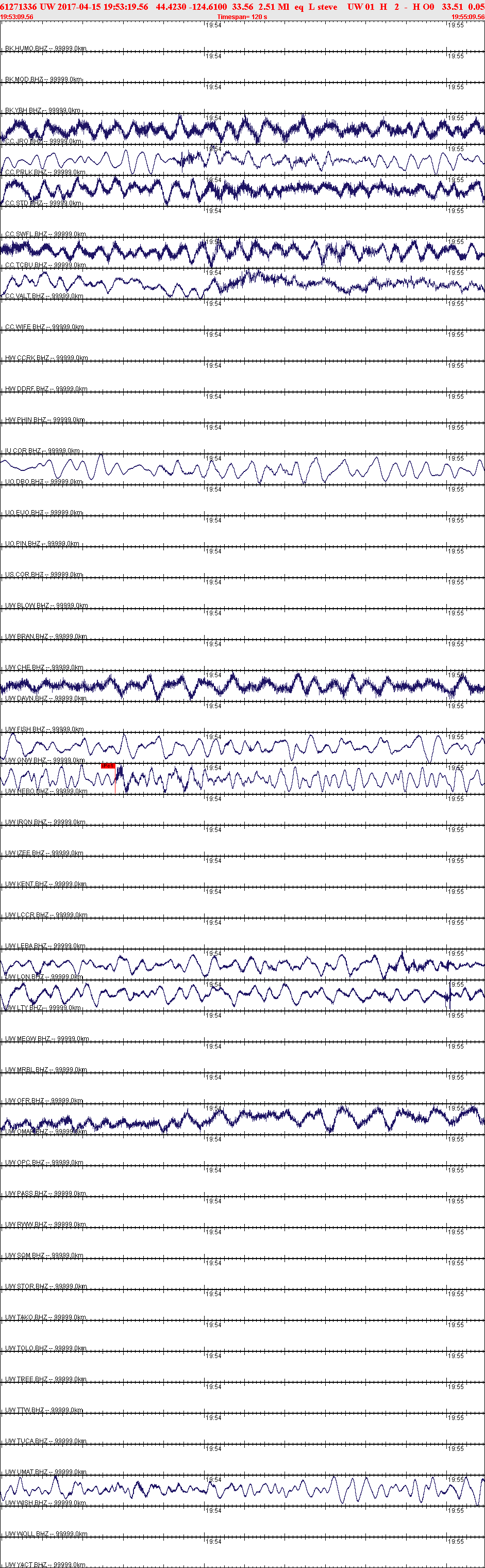Select the UW TAKO BHZ station label

tap(46, 1317)
